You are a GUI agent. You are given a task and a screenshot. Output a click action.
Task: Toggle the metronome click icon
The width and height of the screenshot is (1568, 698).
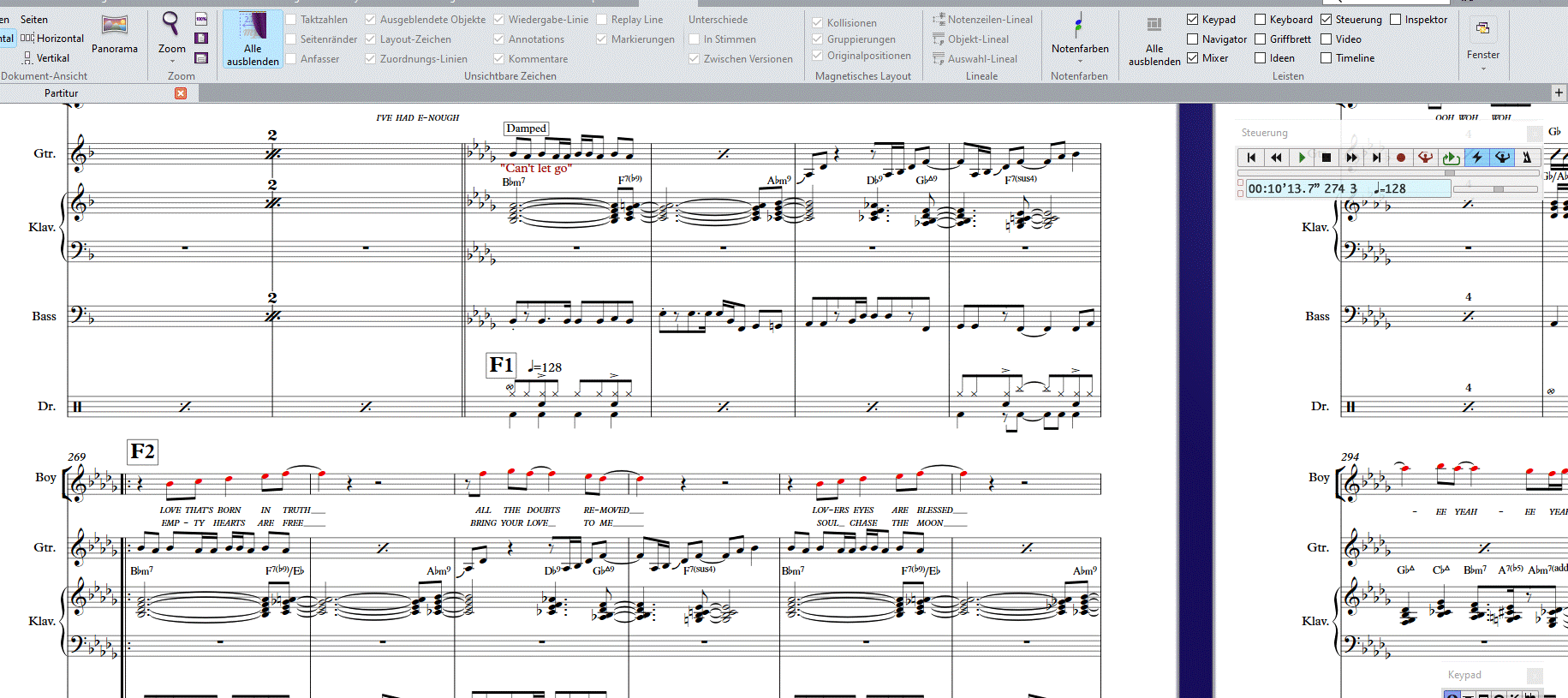pos(1527,158)
